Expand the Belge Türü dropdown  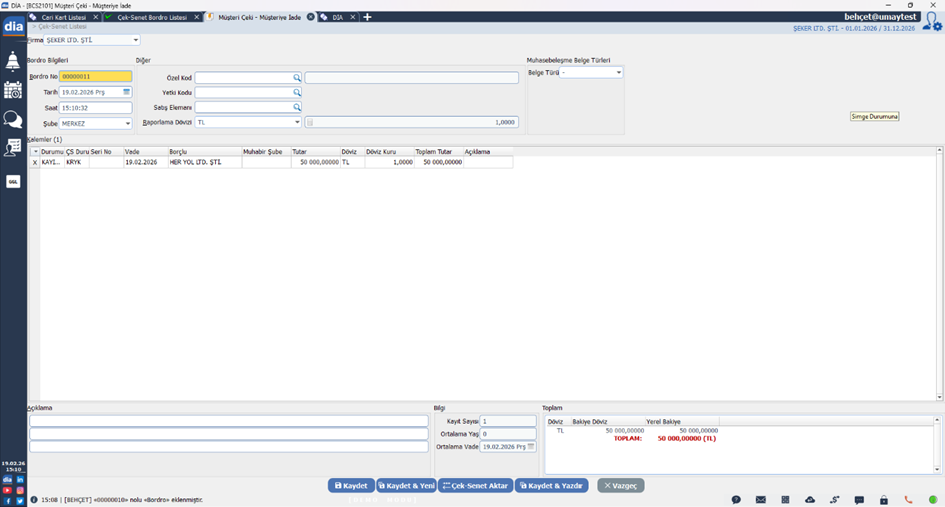click(x=619, y=73)
